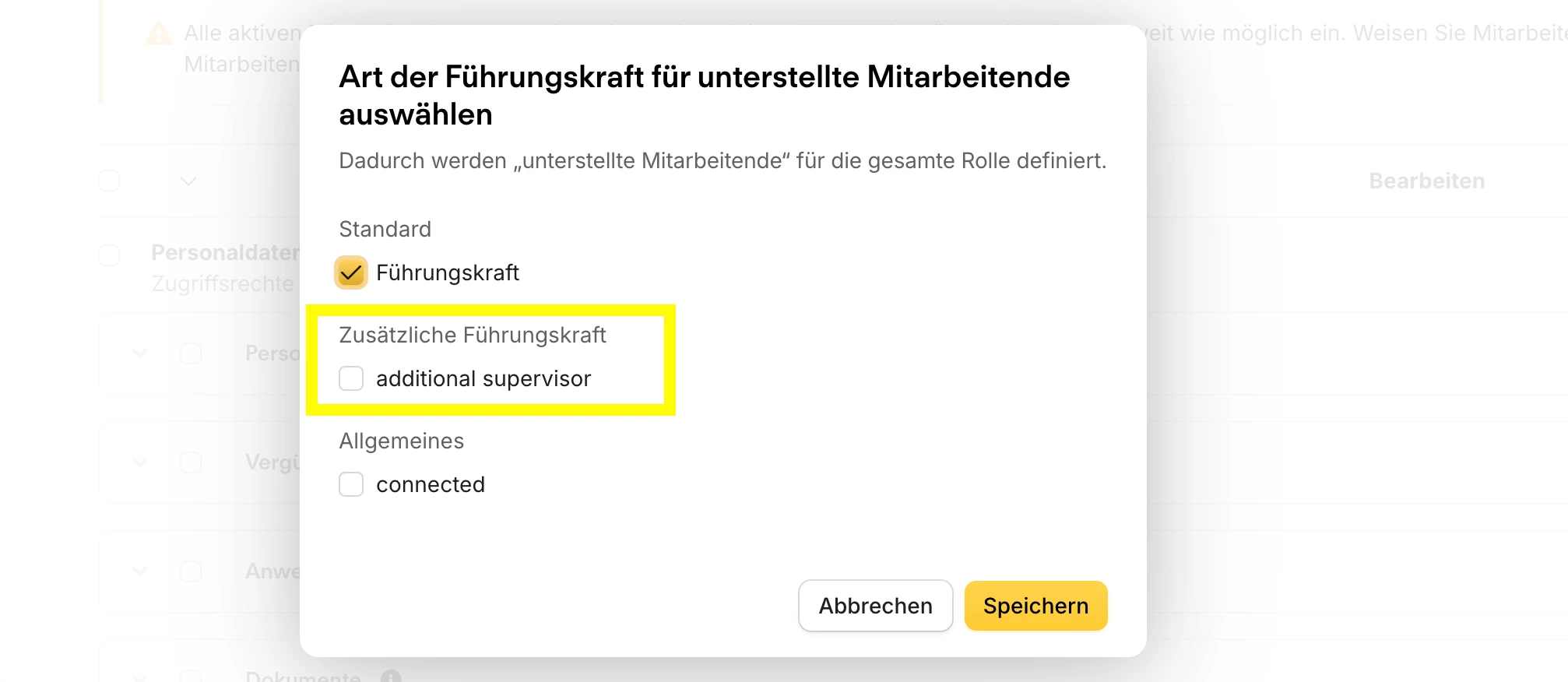1568x682 pixels.
Task: Tick the connected checkbox under Allgemeines
Action: pyautogui.click(x=351, y=484)
